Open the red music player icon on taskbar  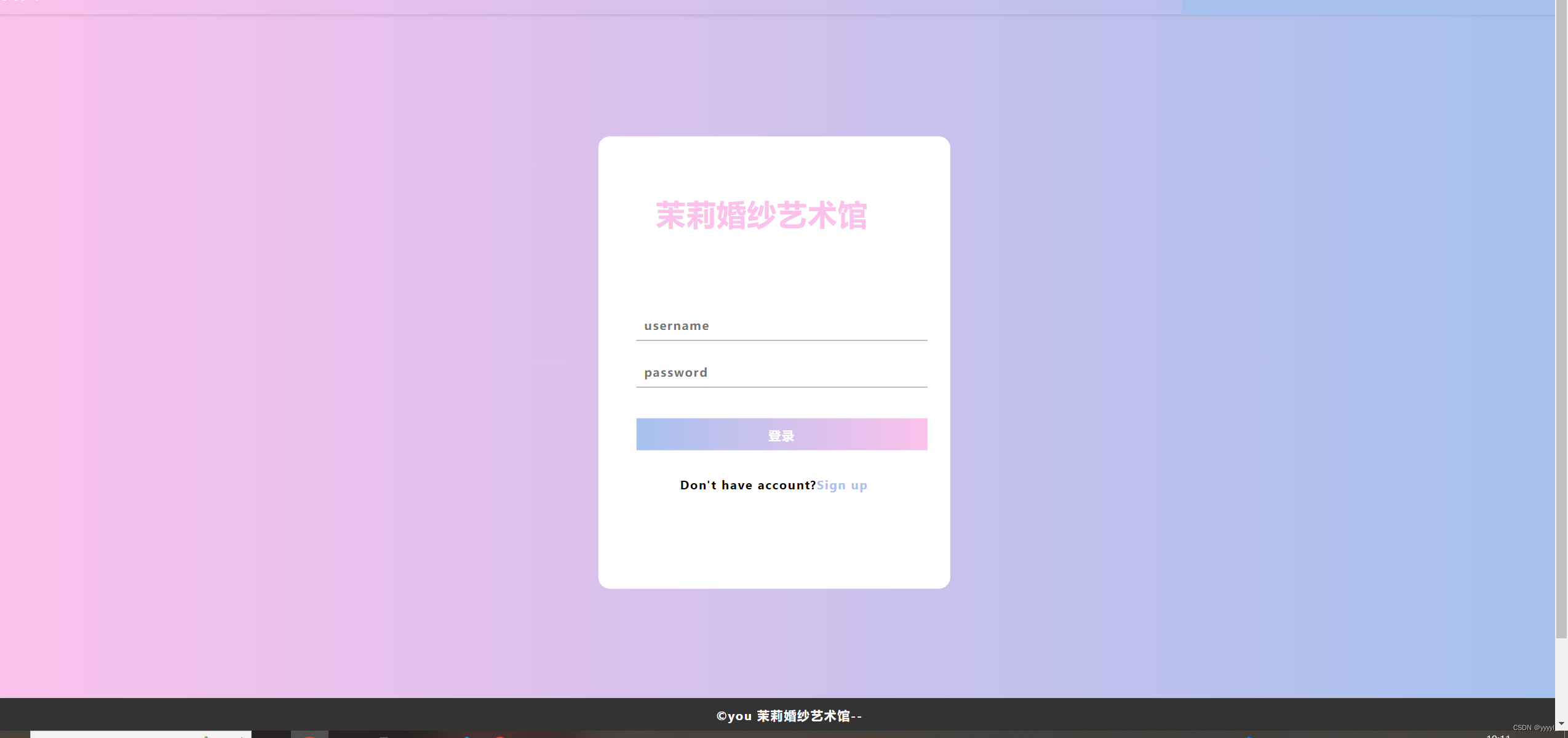click(x=499, y=736)
